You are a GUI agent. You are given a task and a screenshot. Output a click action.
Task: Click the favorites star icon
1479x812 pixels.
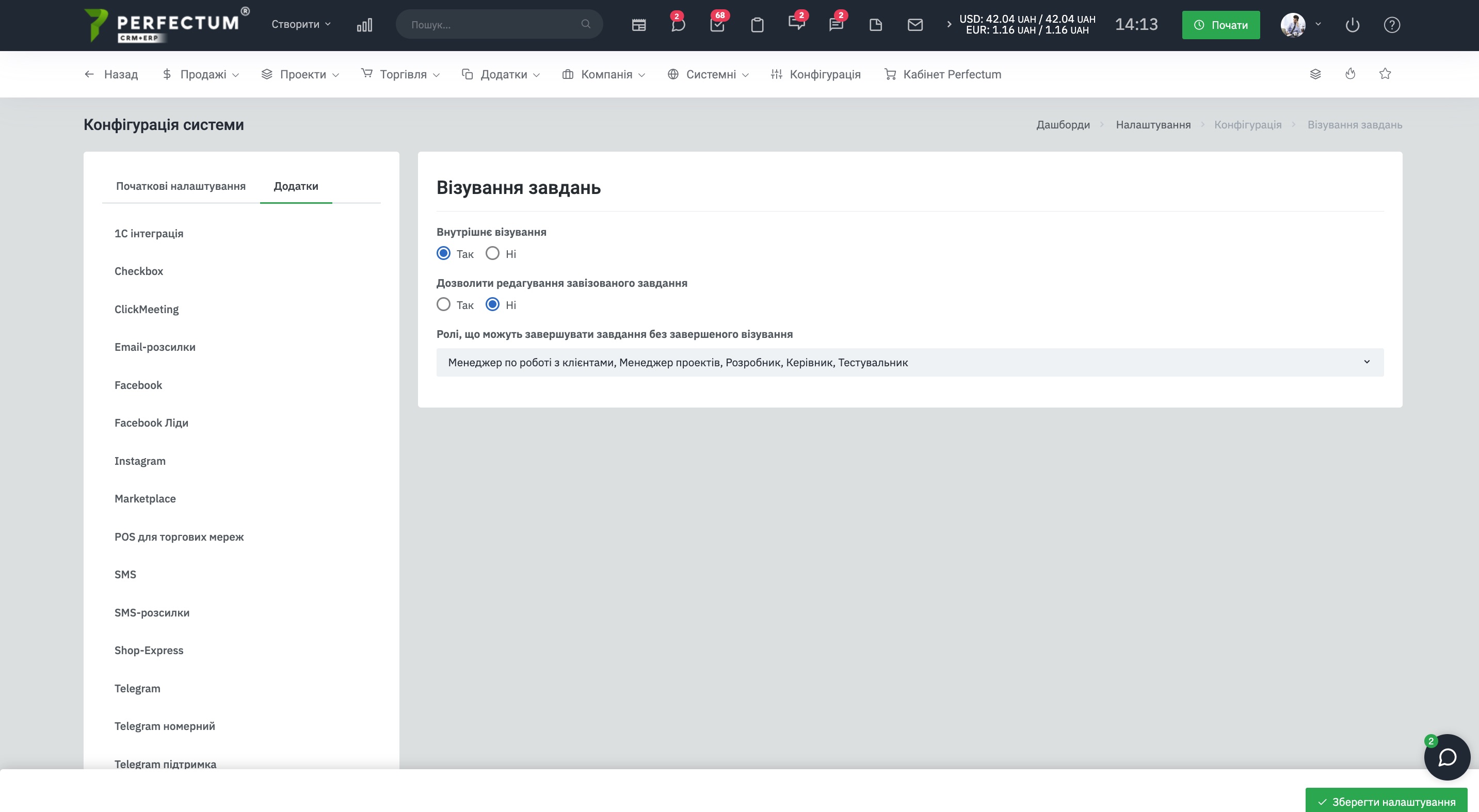click(x=1385, y=74)
